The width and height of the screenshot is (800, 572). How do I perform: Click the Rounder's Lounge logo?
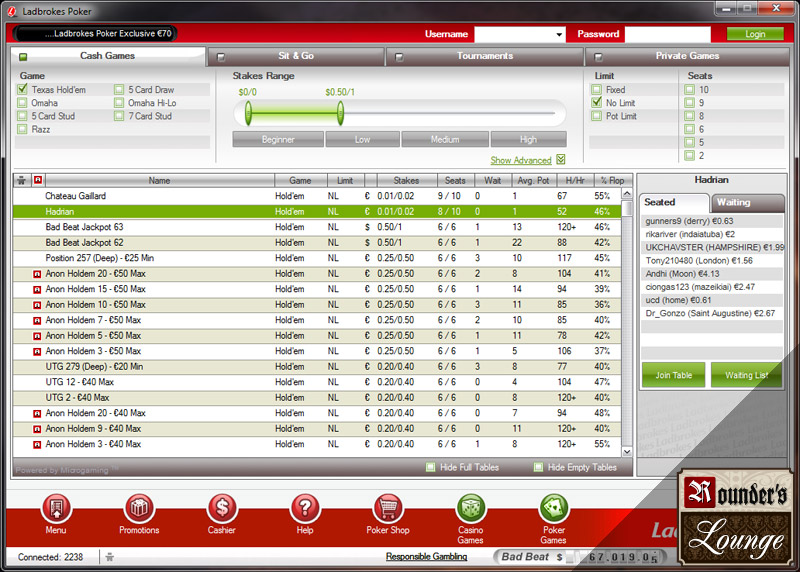[x=736, y=517]
